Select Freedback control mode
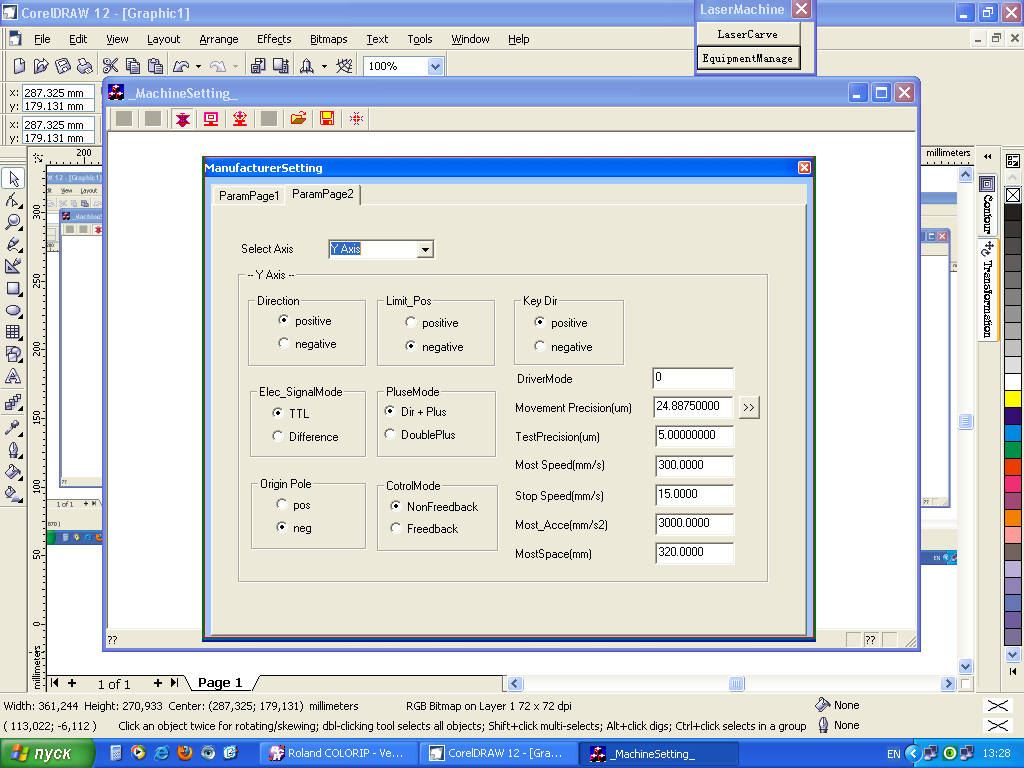 pyautogui.click(x=396, y=529)
